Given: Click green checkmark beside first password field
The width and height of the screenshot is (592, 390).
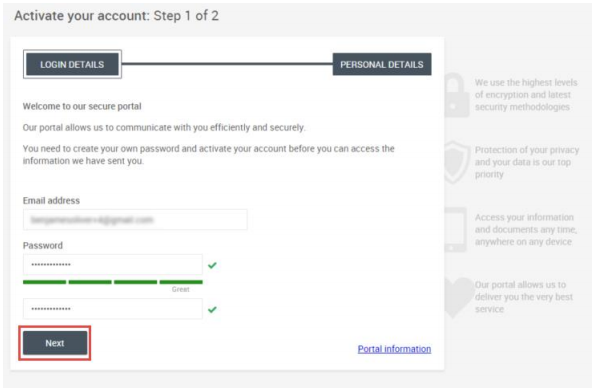Looking at the screenshot, I should tap(212, 265).
